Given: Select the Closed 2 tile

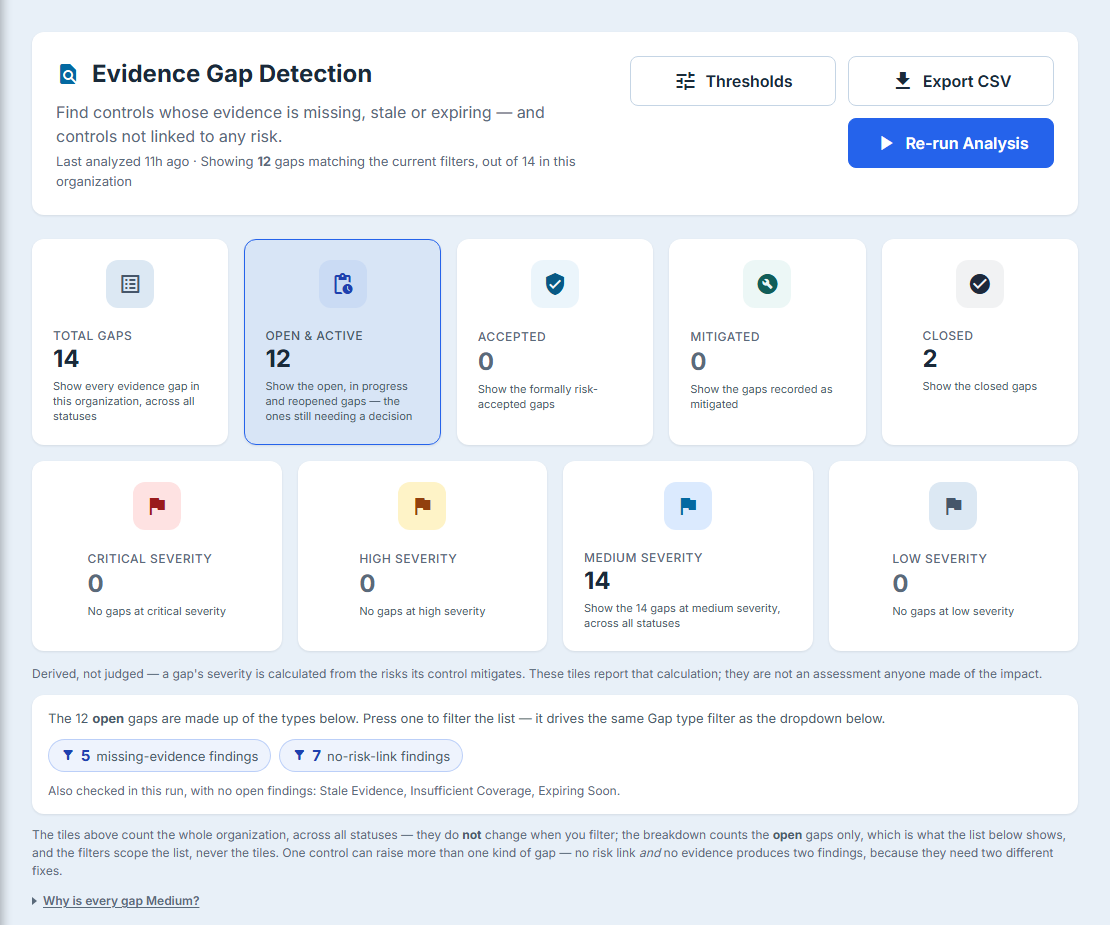Looking at the screenshot, I should pyautogui.click(x=980, y=342).
